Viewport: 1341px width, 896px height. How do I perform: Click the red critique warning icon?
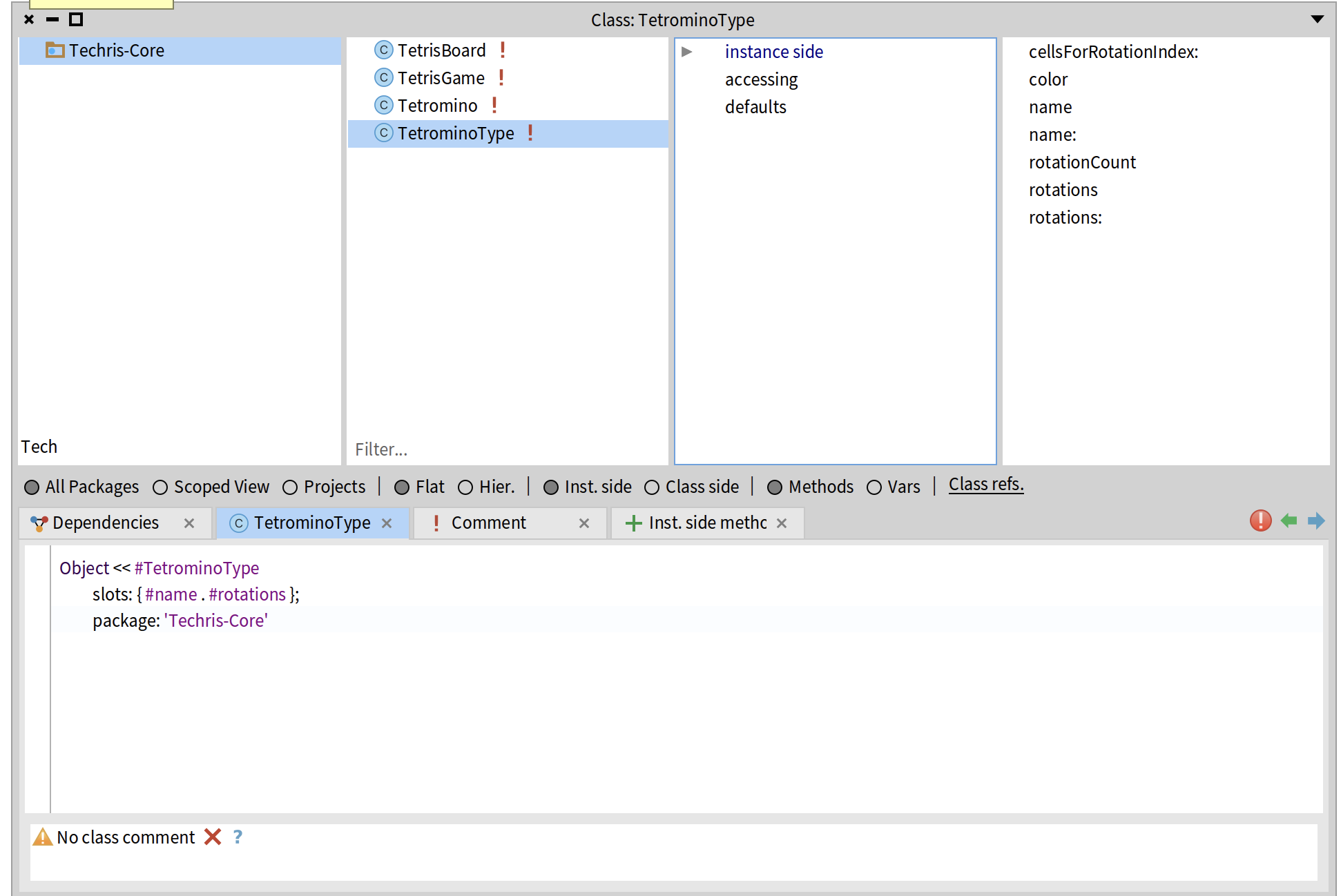[1260, 520]
